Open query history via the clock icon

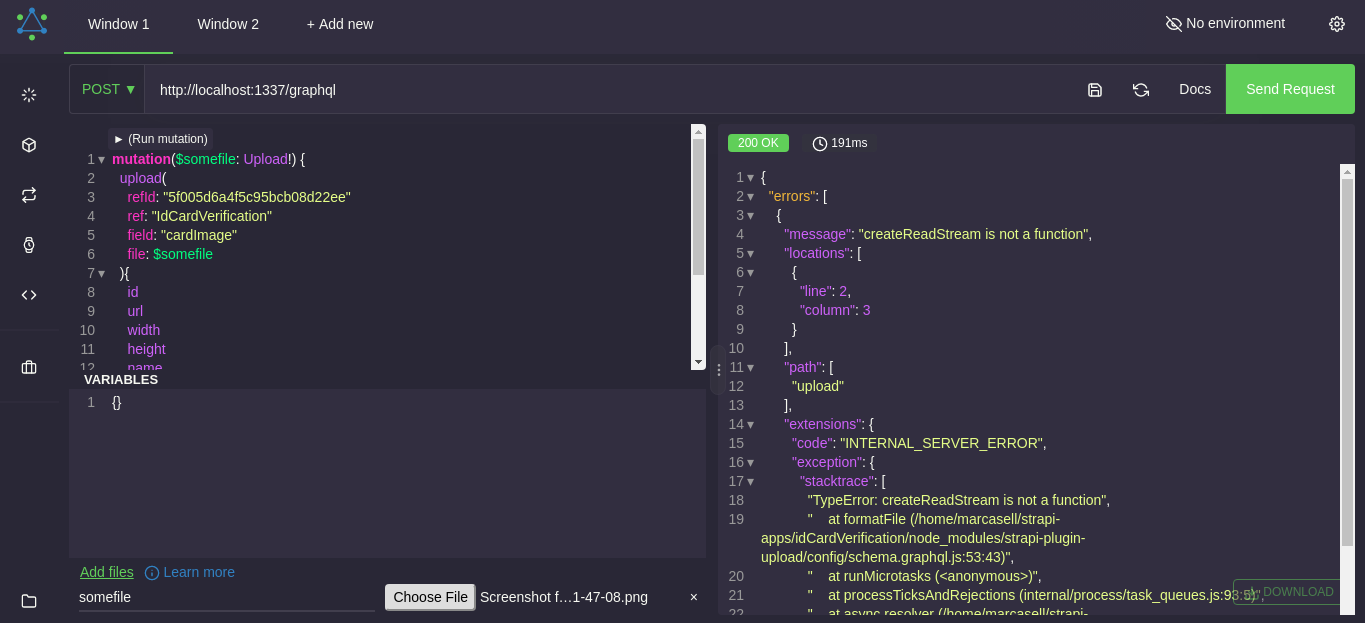29,245
